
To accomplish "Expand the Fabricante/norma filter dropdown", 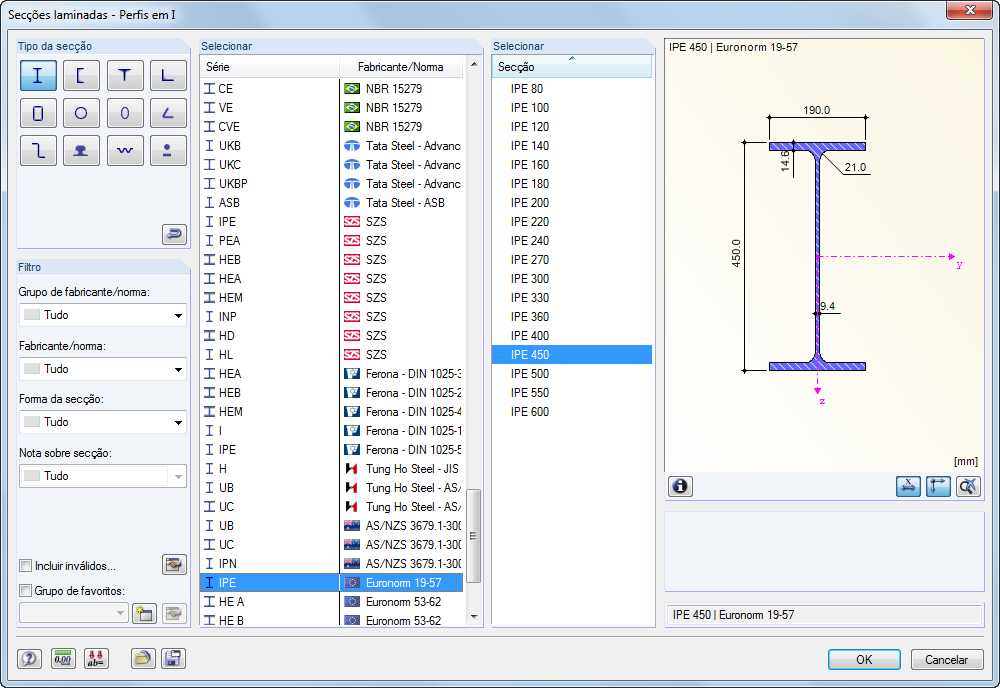I will [102, 369].
